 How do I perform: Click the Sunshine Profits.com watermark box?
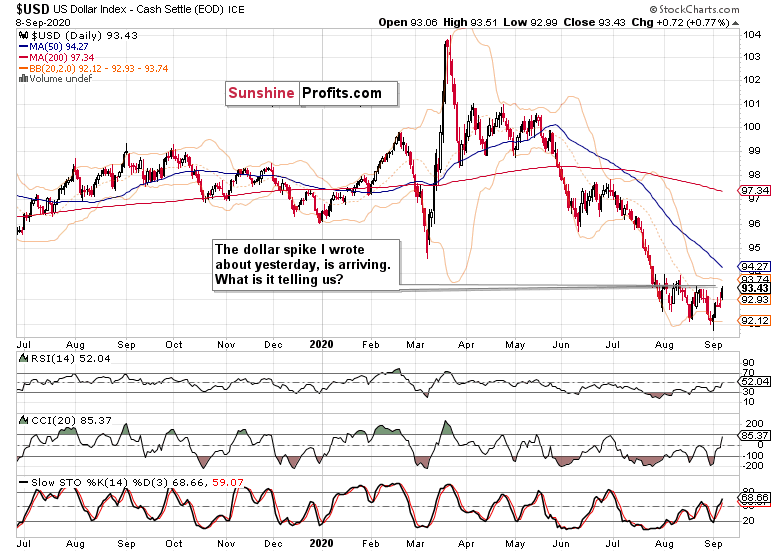click(x=311, y=93)
